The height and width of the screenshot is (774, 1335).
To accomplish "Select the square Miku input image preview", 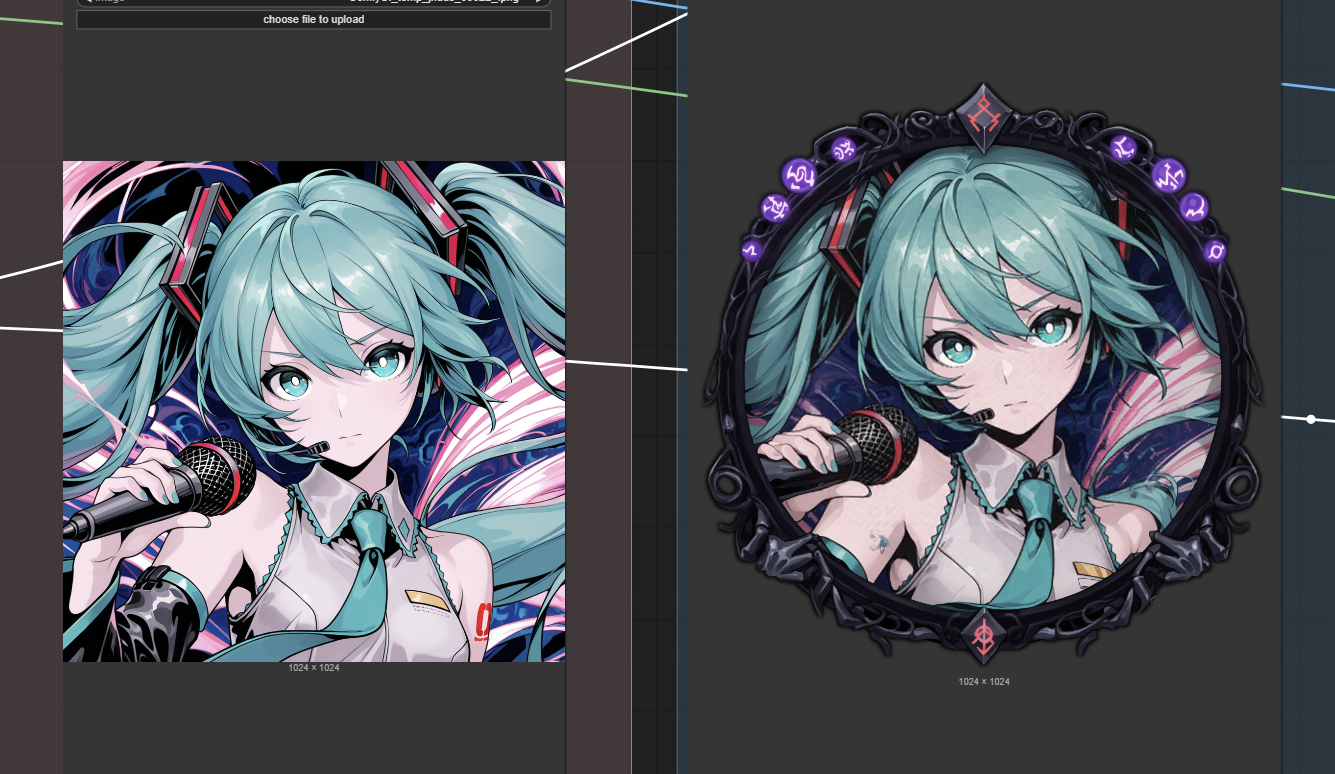I will (314, 411).
